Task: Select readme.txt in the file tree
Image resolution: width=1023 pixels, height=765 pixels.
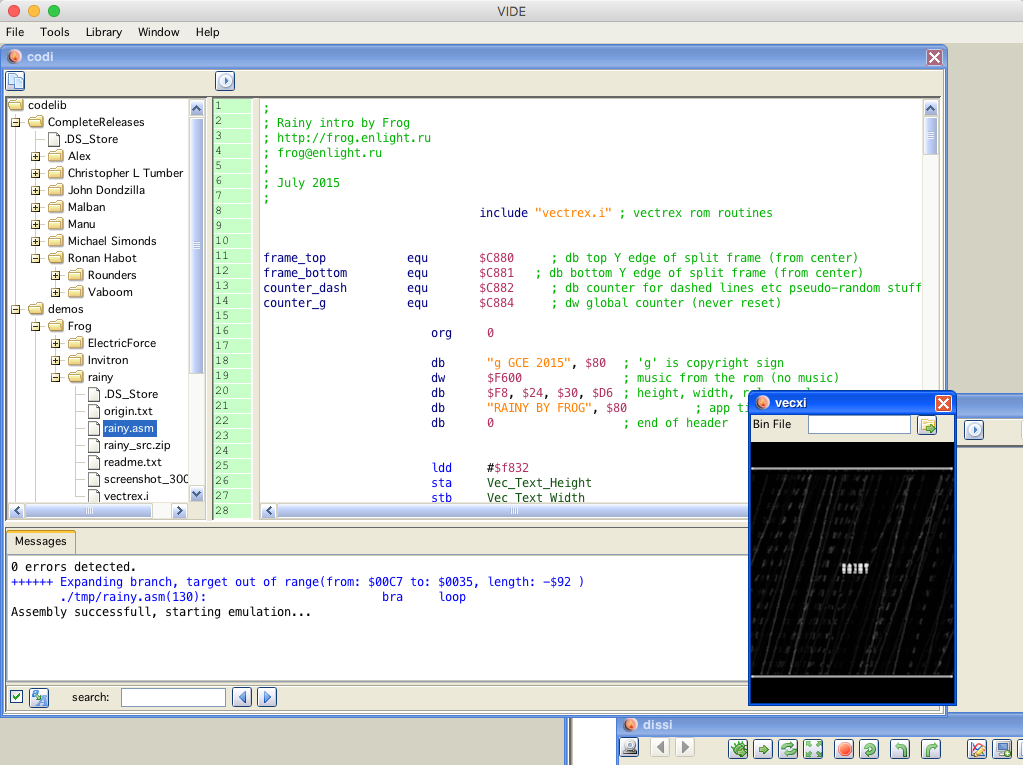Action: coord(132,462)
